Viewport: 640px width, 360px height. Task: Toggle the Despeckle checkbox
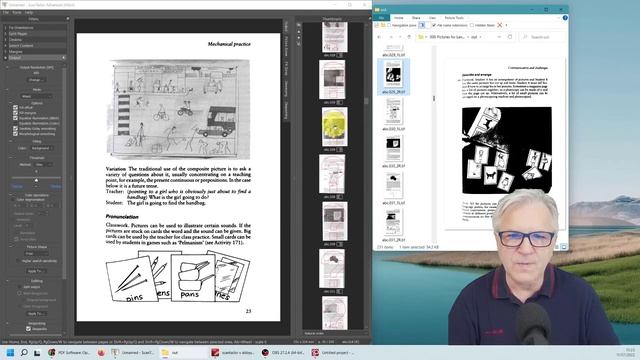pyautogui.click(x=28, y=329)
